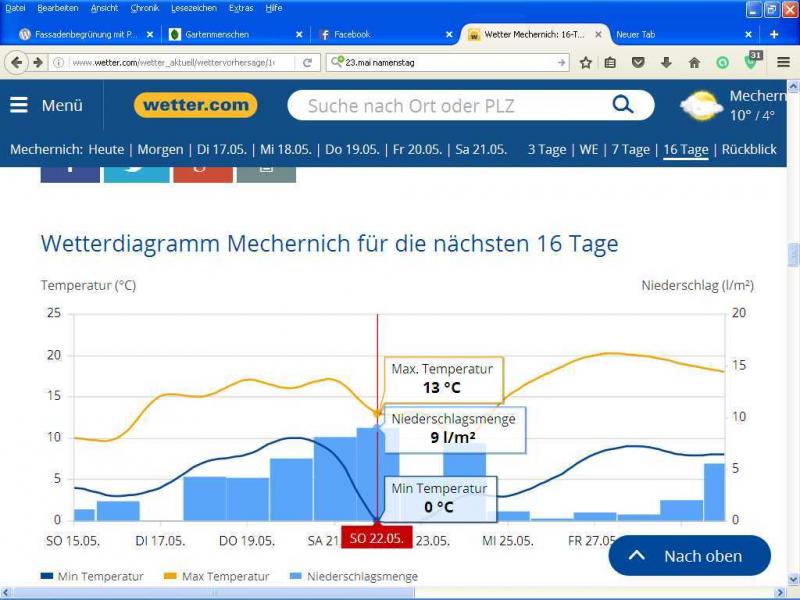Open the Chronik menu
This screenshot has width=800, height=600.
pos(144,8)
